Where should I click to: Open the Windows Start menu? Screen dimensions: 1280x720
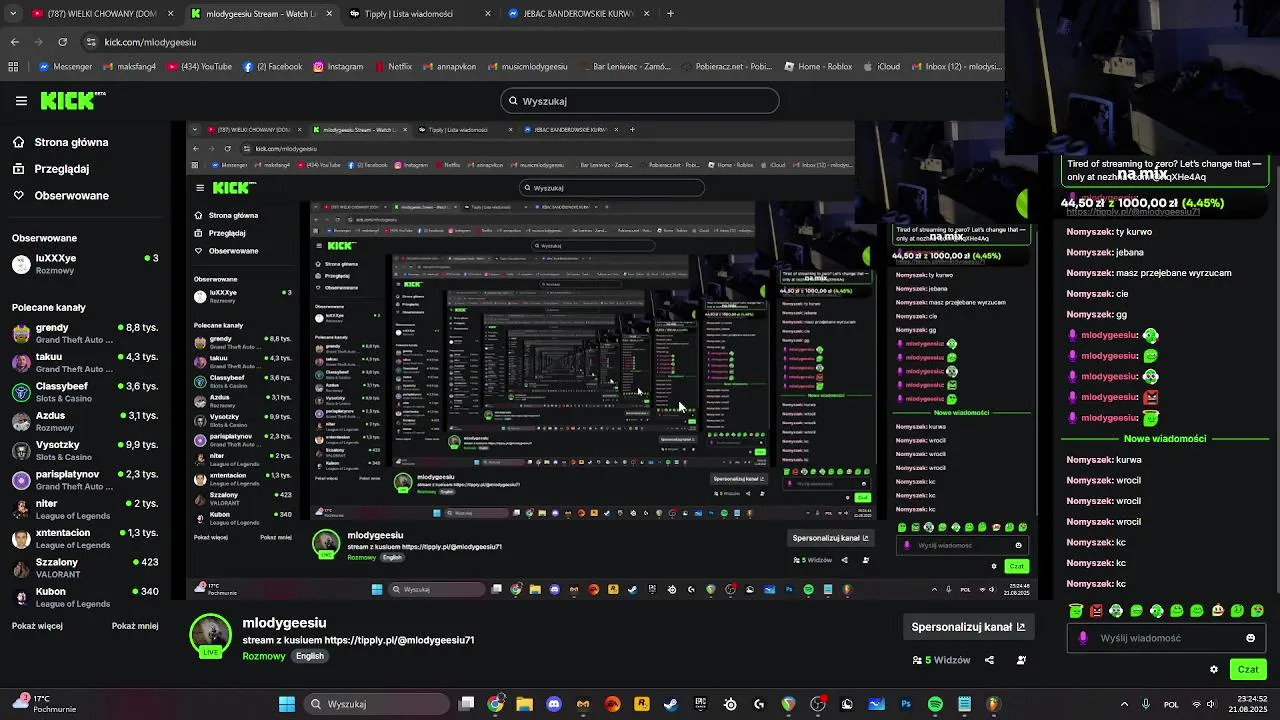tap(287, 704)
